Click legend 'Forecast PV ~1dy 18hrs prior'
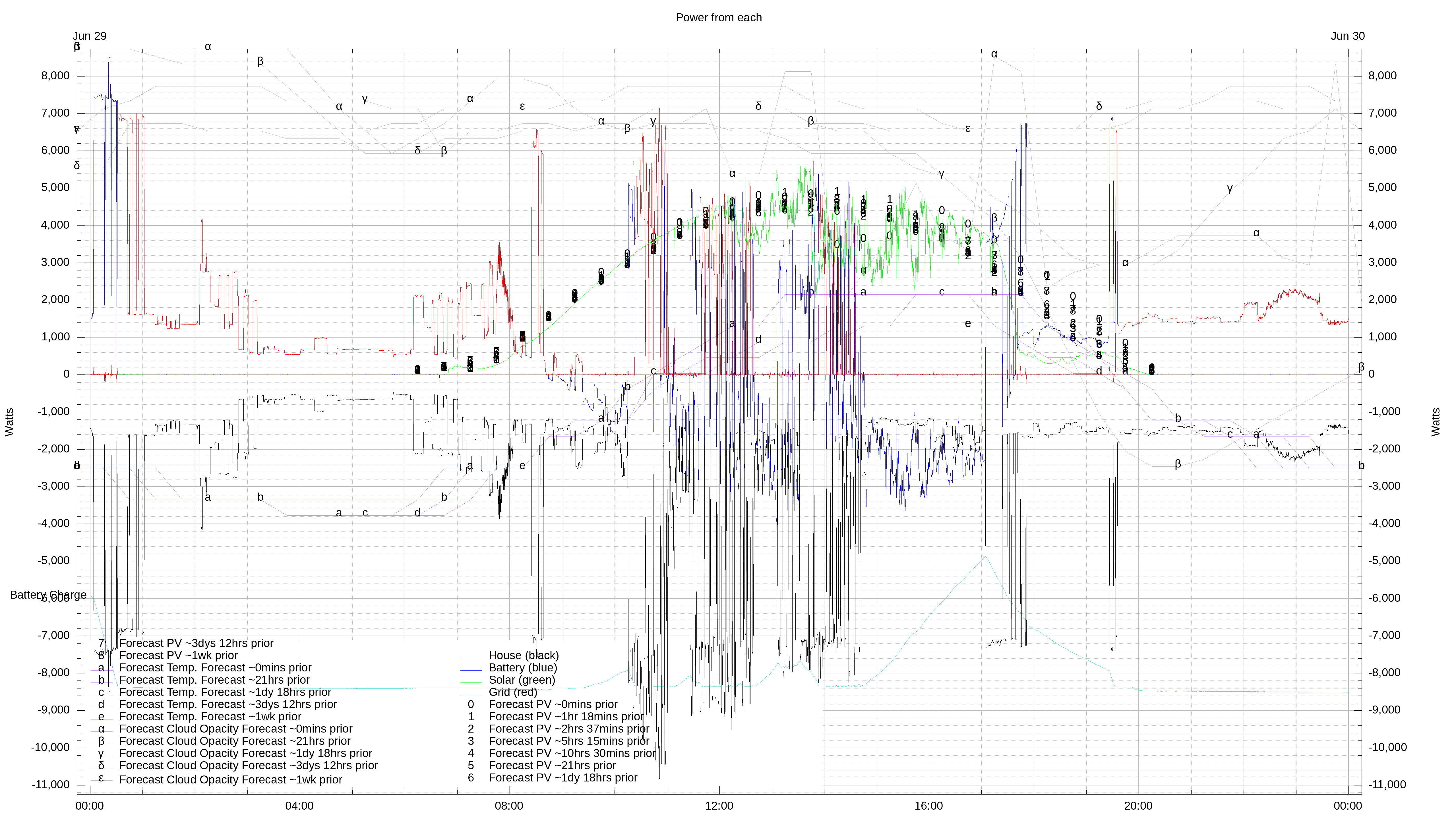The width and height of the screenshot is (1456, 819). click(x=562, y=778)
